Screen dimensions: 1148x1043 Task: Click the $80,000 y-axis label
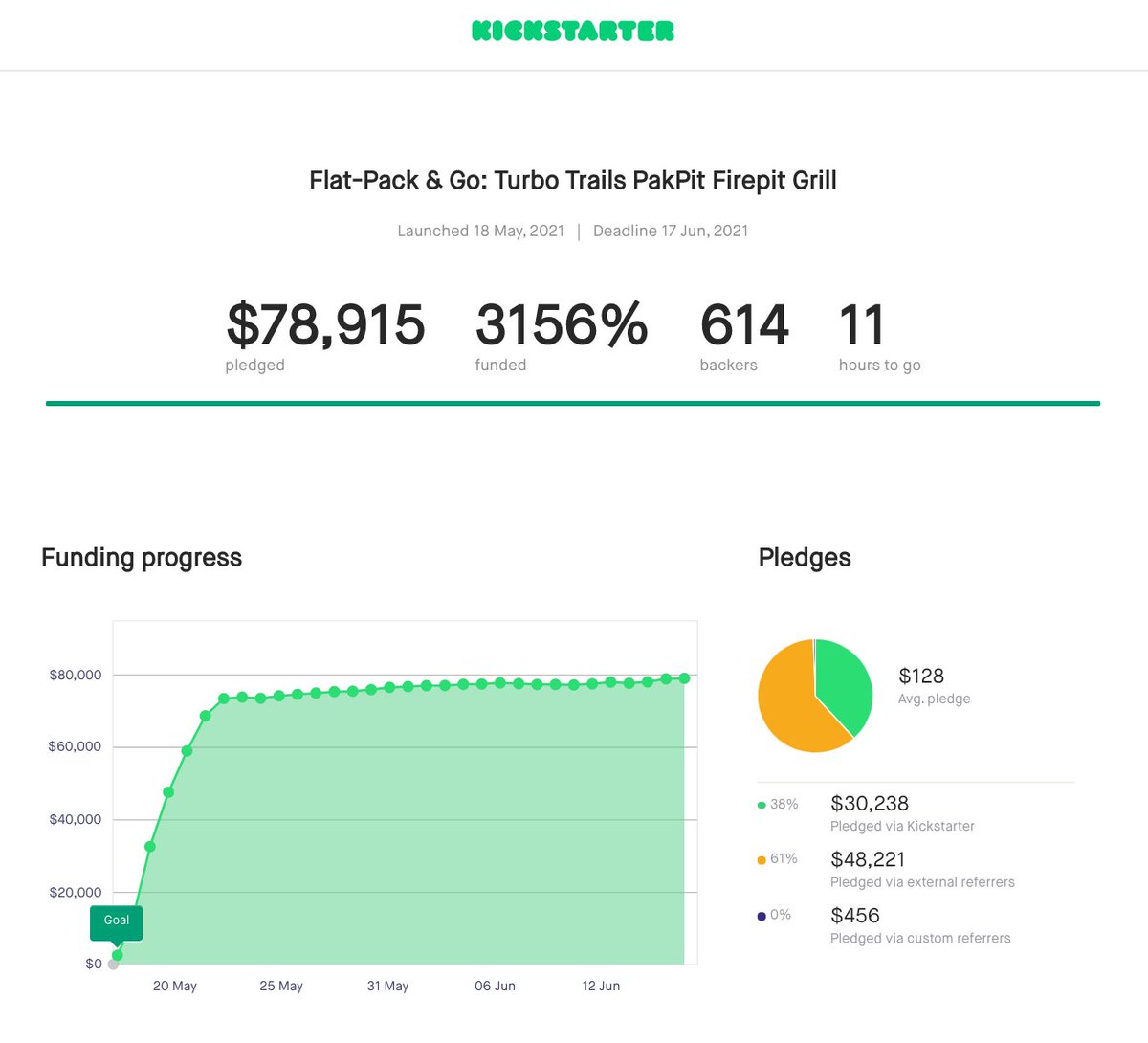(76, 675)
